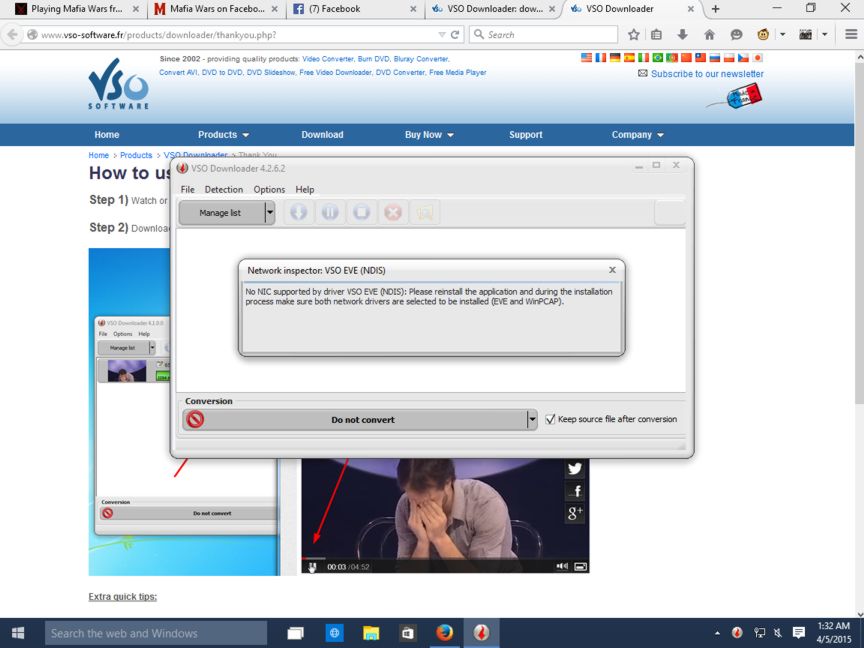Click the address bar URL field
The image size is (864, 648).
click(237, 35)
